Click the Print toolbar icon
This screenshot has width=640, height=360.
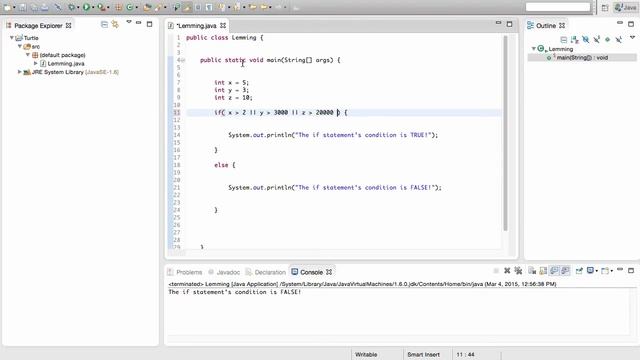[x=44, y=7]
